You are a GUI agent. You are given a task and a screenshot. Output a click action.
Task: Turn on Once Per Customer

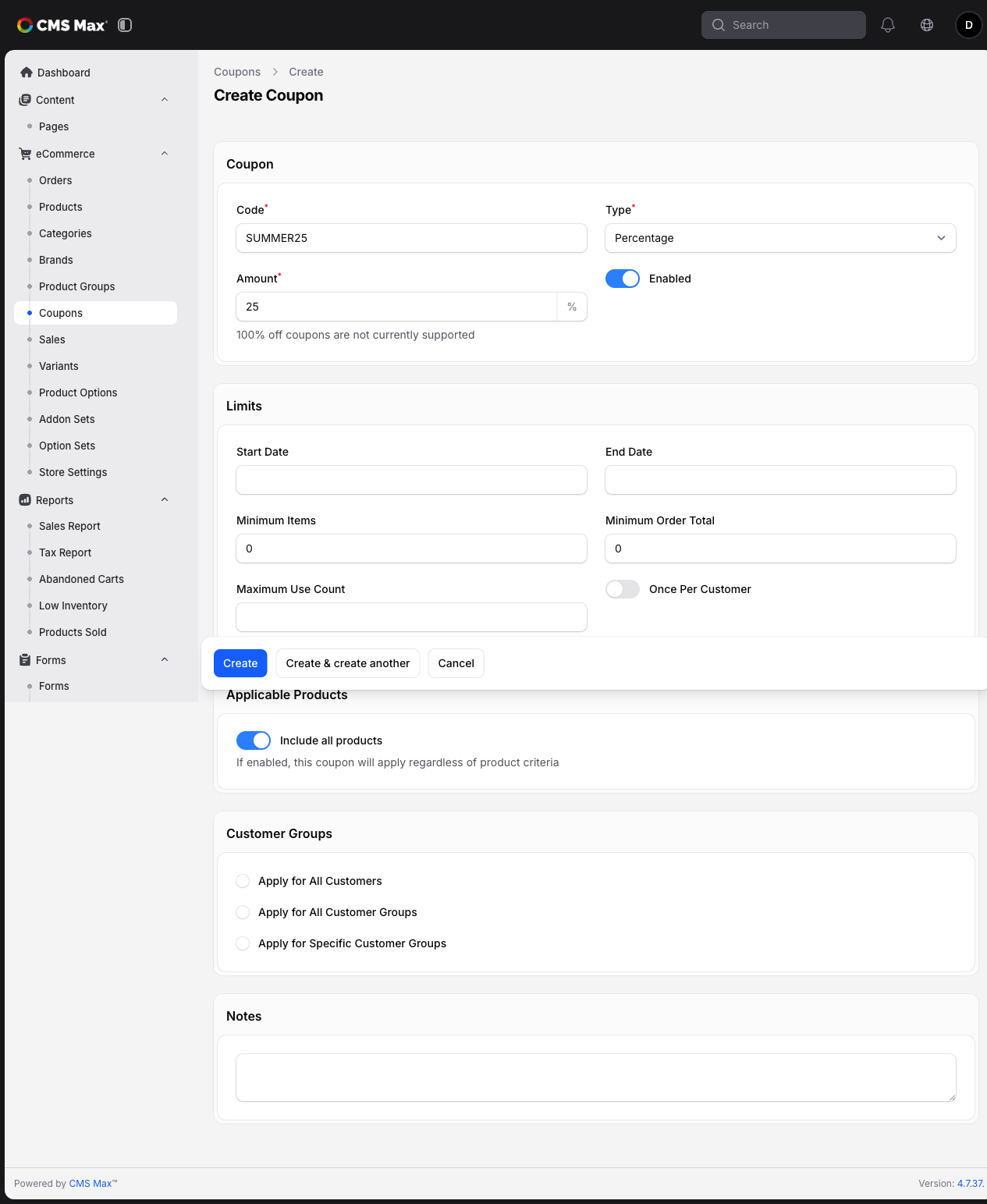(623, 589)
